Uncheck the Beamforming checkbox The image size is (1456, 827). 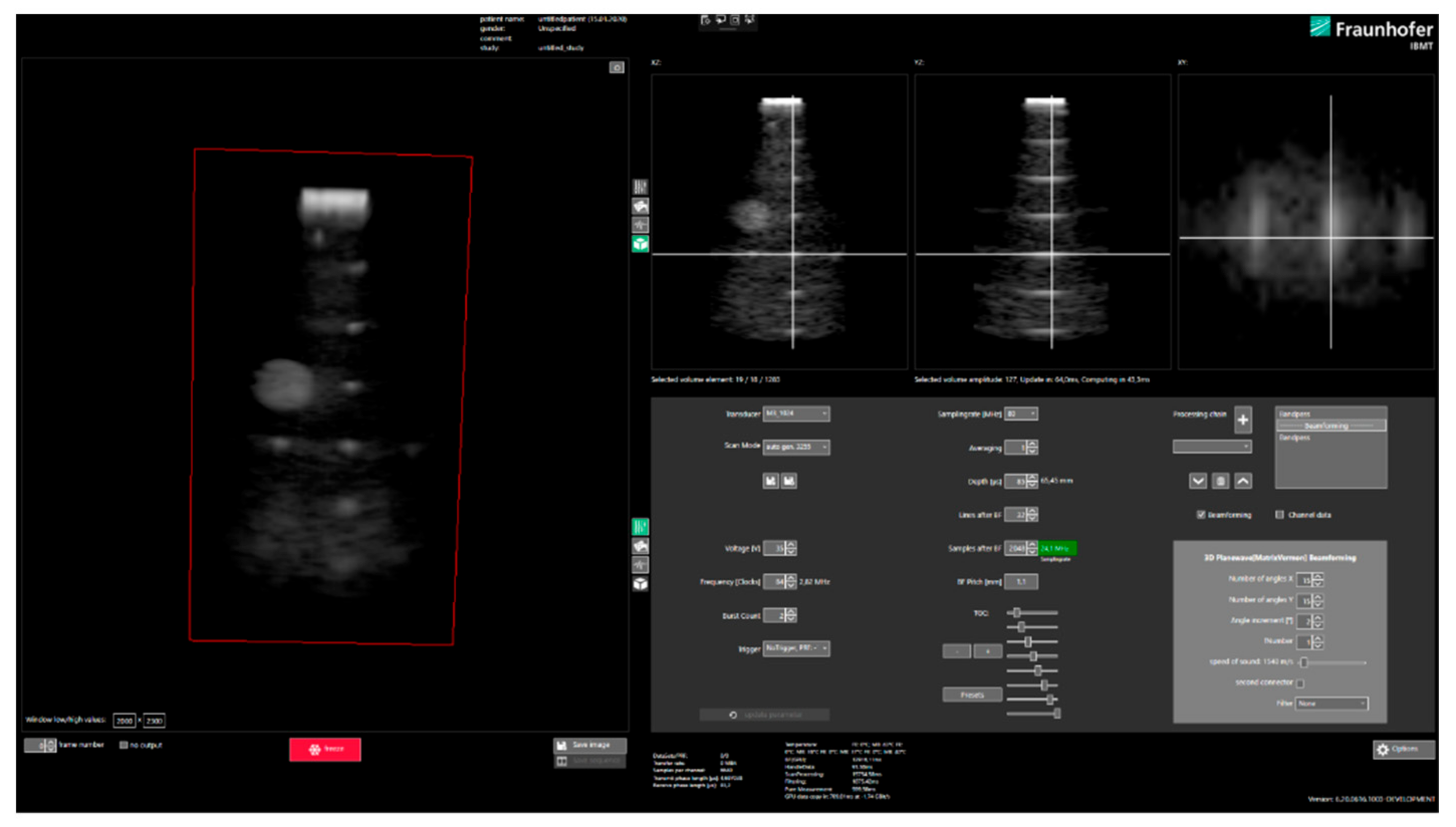coord(1200,514)
